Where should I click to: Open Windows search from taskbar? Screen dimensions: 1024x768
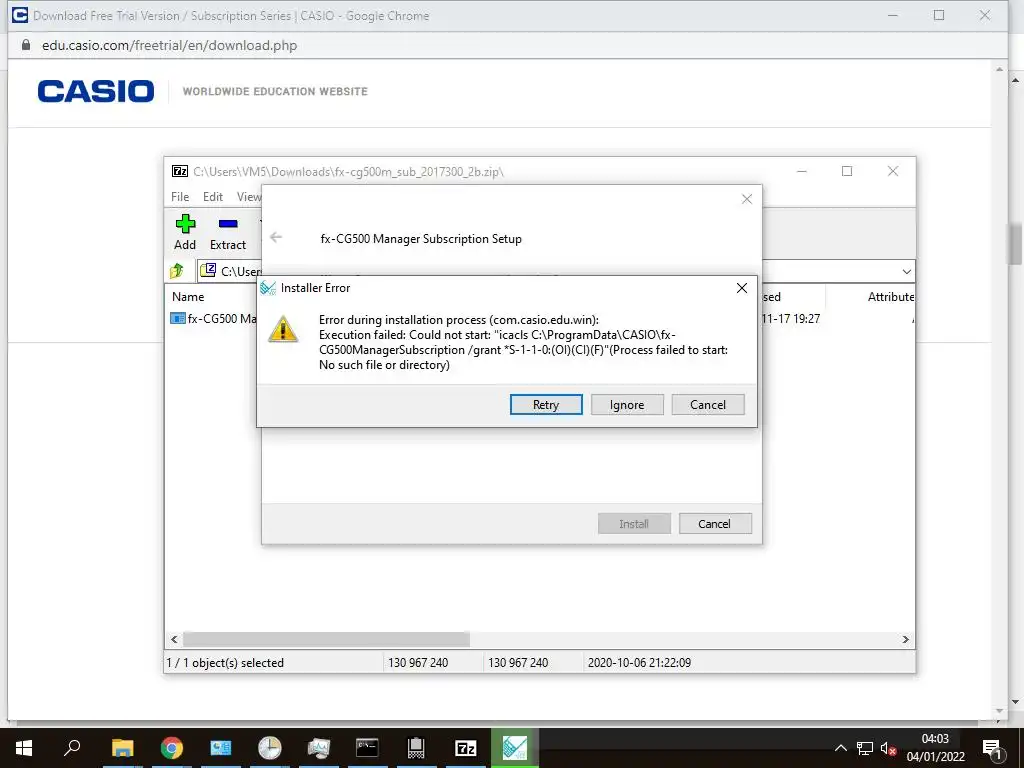72,747
